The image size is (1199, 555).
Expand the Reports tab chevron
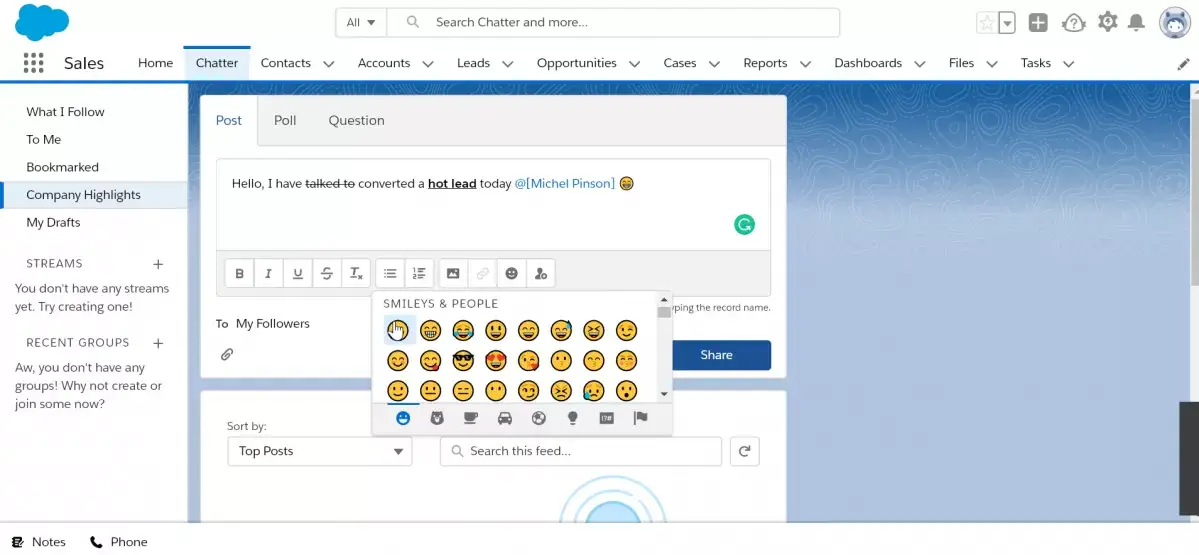tap(805, 64)
